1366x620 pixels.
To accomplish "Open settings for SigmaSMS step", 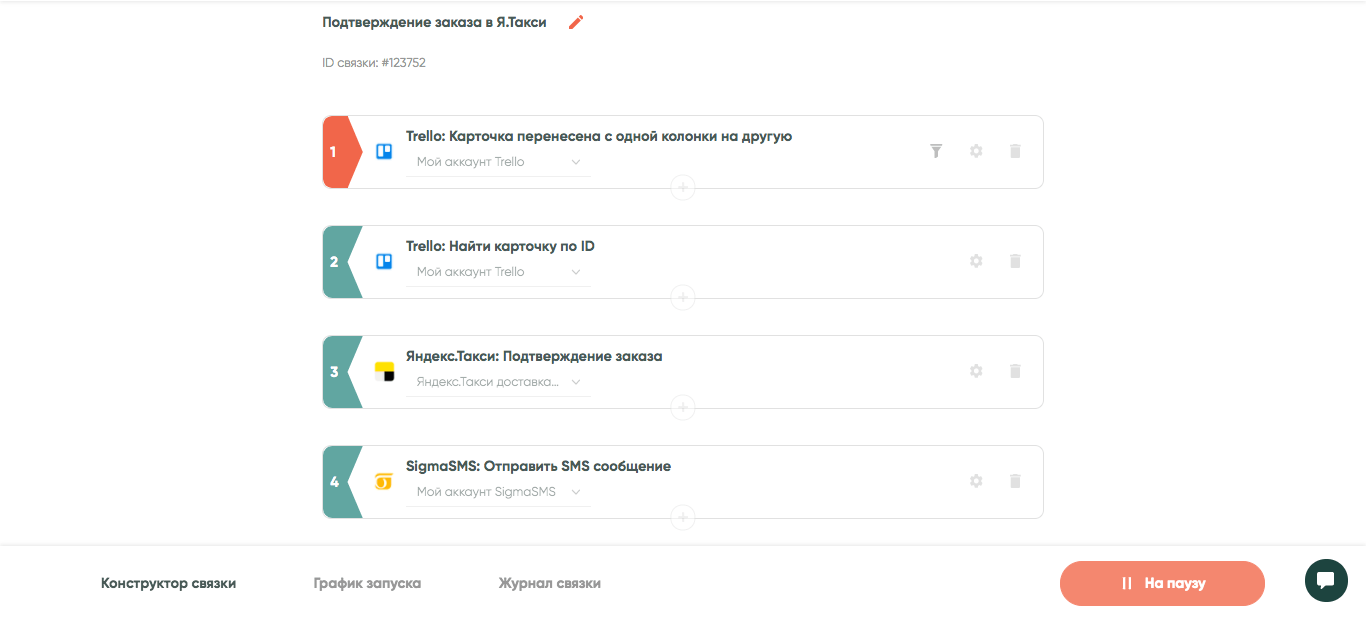I will (976, 481).
